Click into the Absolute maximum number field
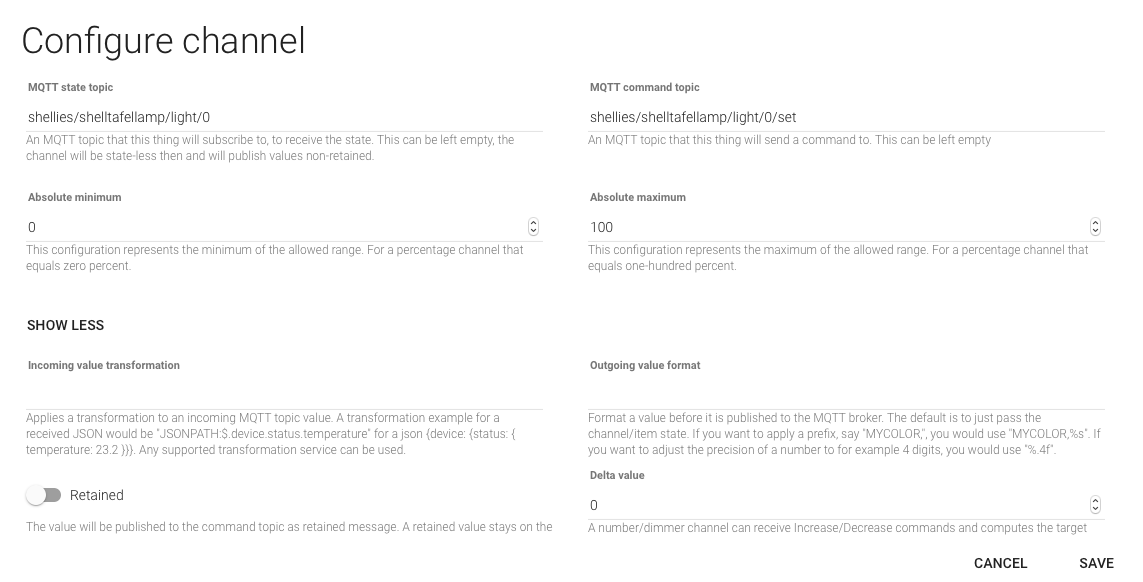The width and height of the screenshot is (1143, 582). click(836, 227)
